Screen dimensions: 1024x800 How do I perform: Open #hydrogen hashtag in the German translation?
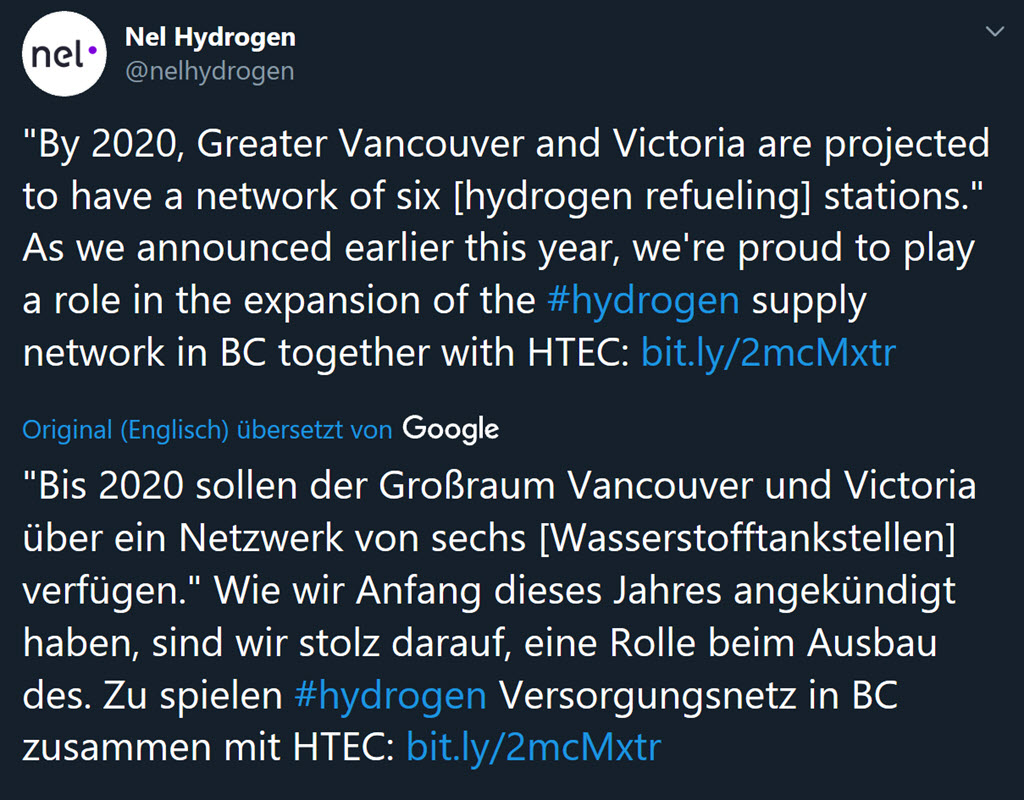[391, 696]
